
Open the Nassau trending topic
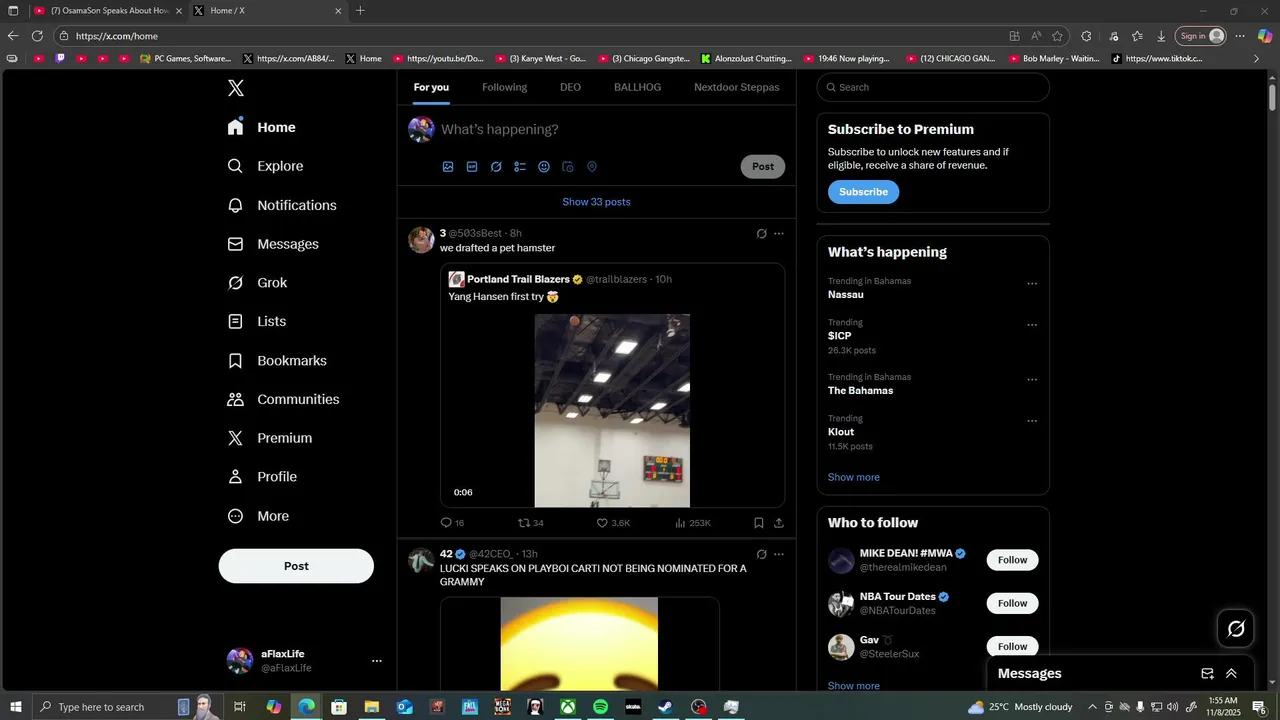[846, 295]
